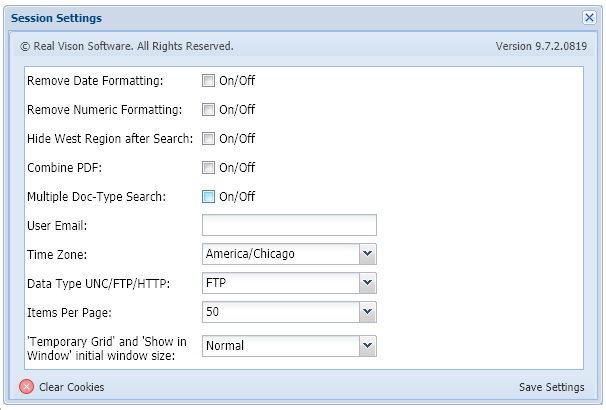This screenshot has width=606, height=410.
Task: Expand the Data Type UNC/FTP/HTTP dropdown
Action: tap(367, 284)
